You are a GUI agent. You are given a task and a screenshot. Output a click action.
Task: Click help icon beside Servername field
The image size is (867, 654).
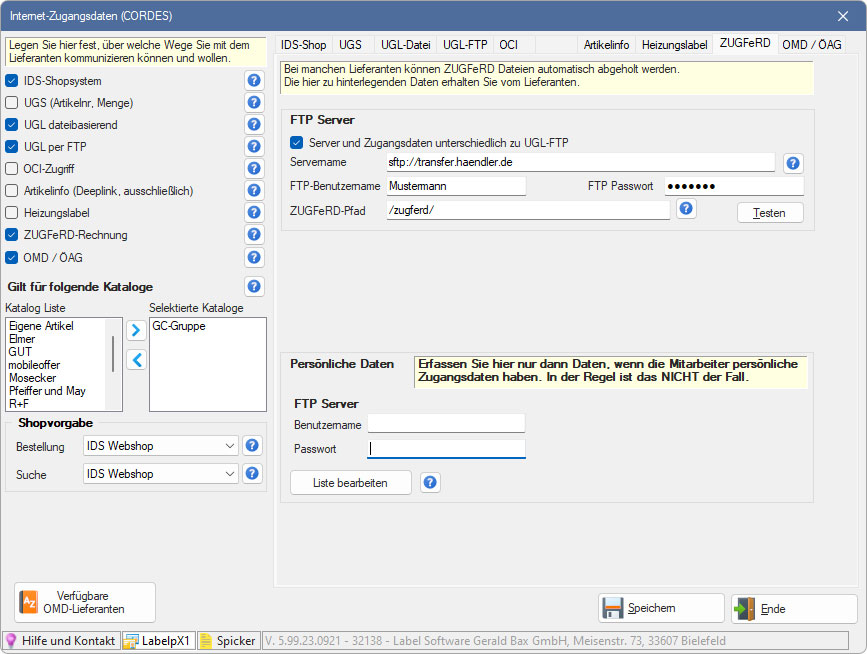pyautogui.click(x=793, y=163)
